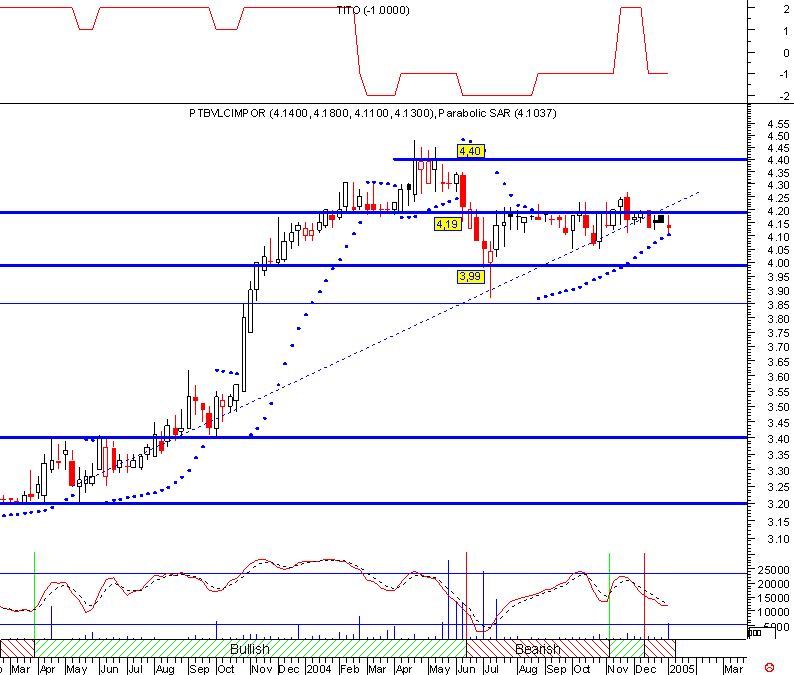Screen dimensions: 794x675
Task: Click the red circular icon at bottom right
Action: click(769, 667)
